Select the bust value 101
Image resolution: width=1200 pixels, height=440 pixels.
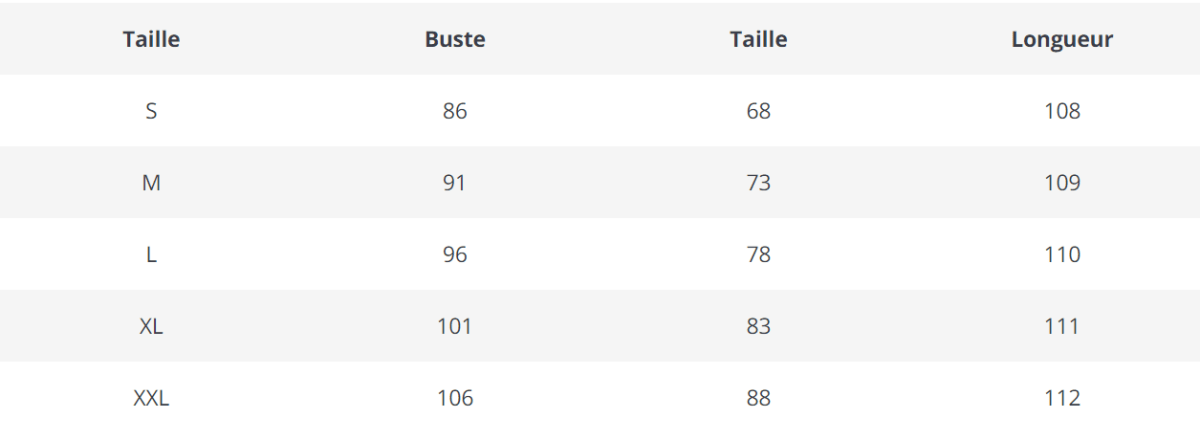coord(455,326)
